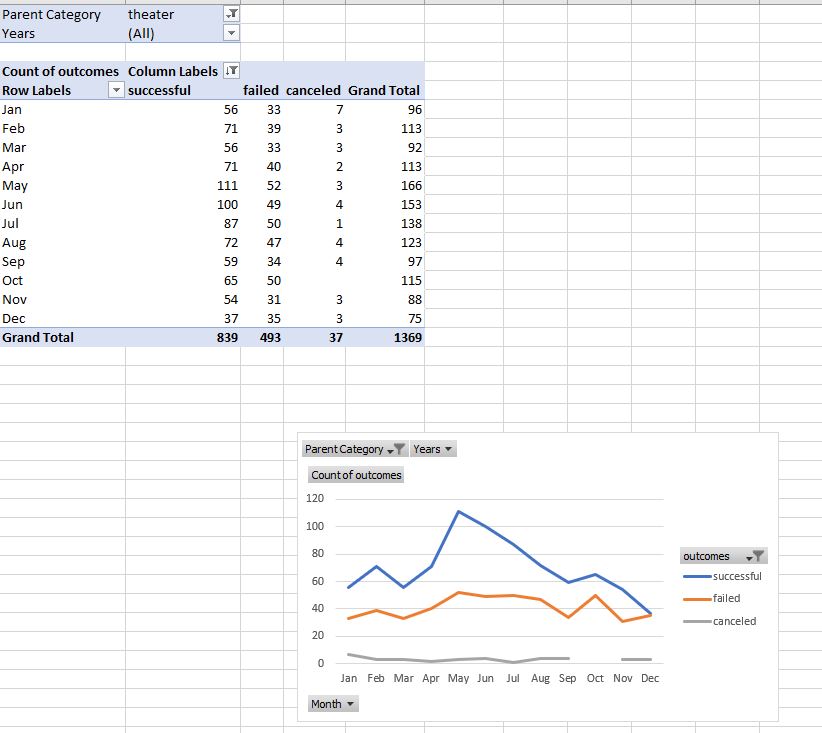The height and width of the screenshot is (733, 822).
Task: Open the Years (All) filter dropdown
Action: click(x=232, y=33)
